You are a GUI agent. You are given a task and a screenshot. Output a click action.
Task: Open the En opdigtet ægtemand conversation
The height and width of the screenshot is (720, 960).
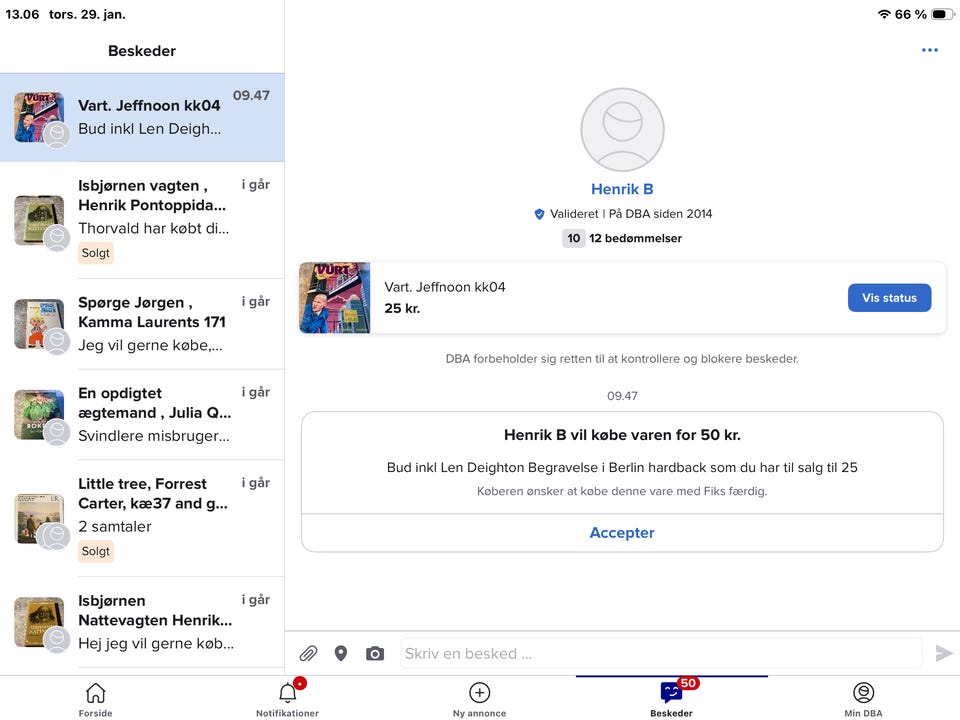[142, 415]
